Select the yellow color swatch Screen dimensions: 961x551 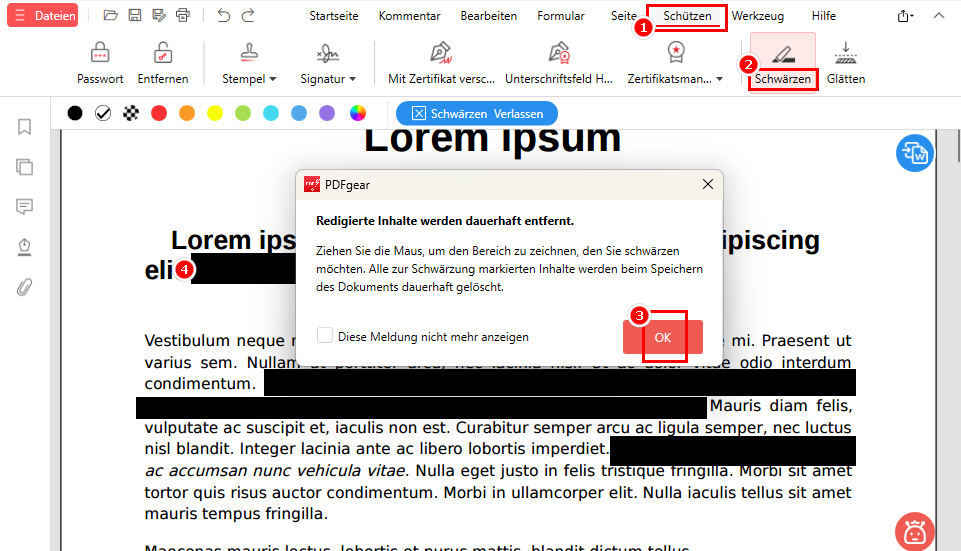215,113
